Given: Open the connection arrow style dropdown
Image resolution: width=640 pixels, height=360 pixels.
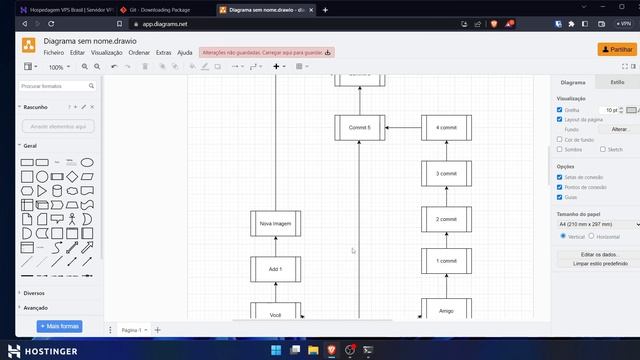Looking at the screenshot, I should (x=238, y=67).
